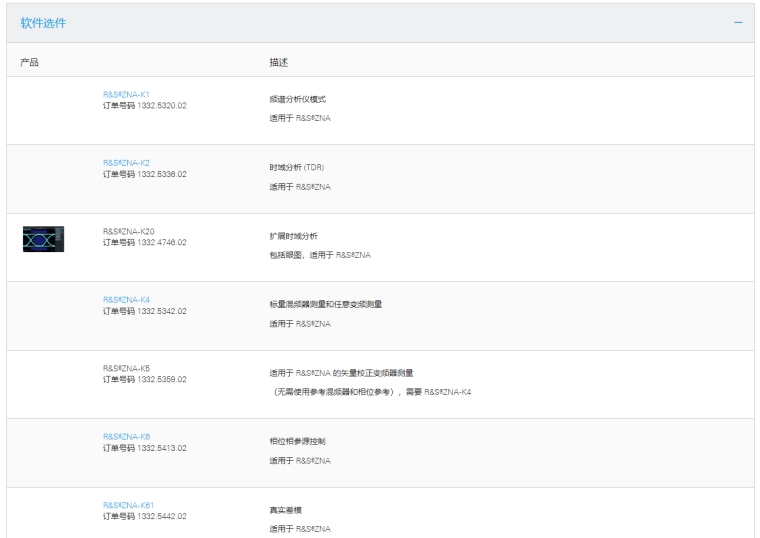Open the R&S®ZNA-K4 product link
The image size is (760, 538).
tap(126, 299)
